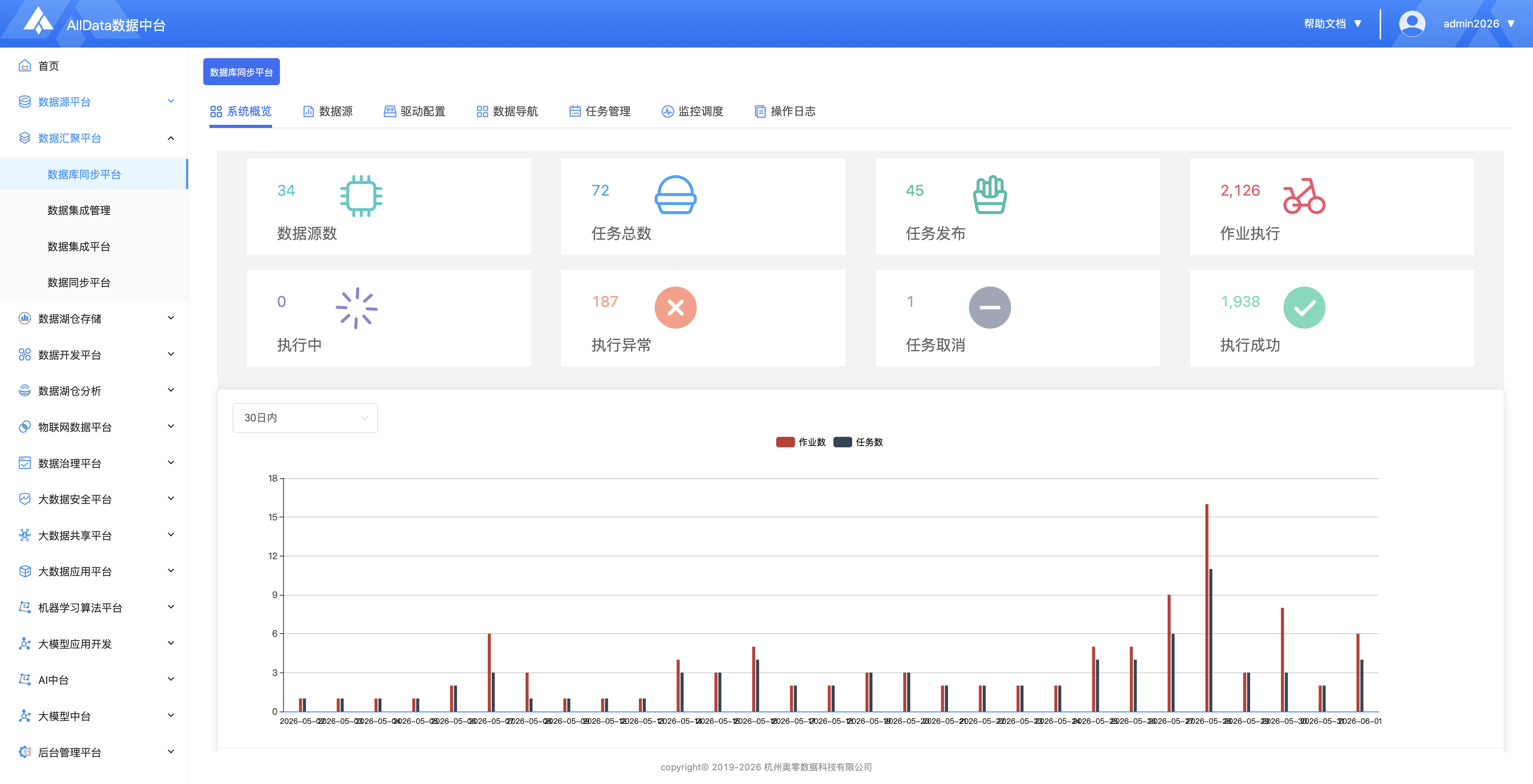The width and height of the screenshot is (1533, 784).
Task: Switch to the 操作日志 tab
Action: point(785,111)
